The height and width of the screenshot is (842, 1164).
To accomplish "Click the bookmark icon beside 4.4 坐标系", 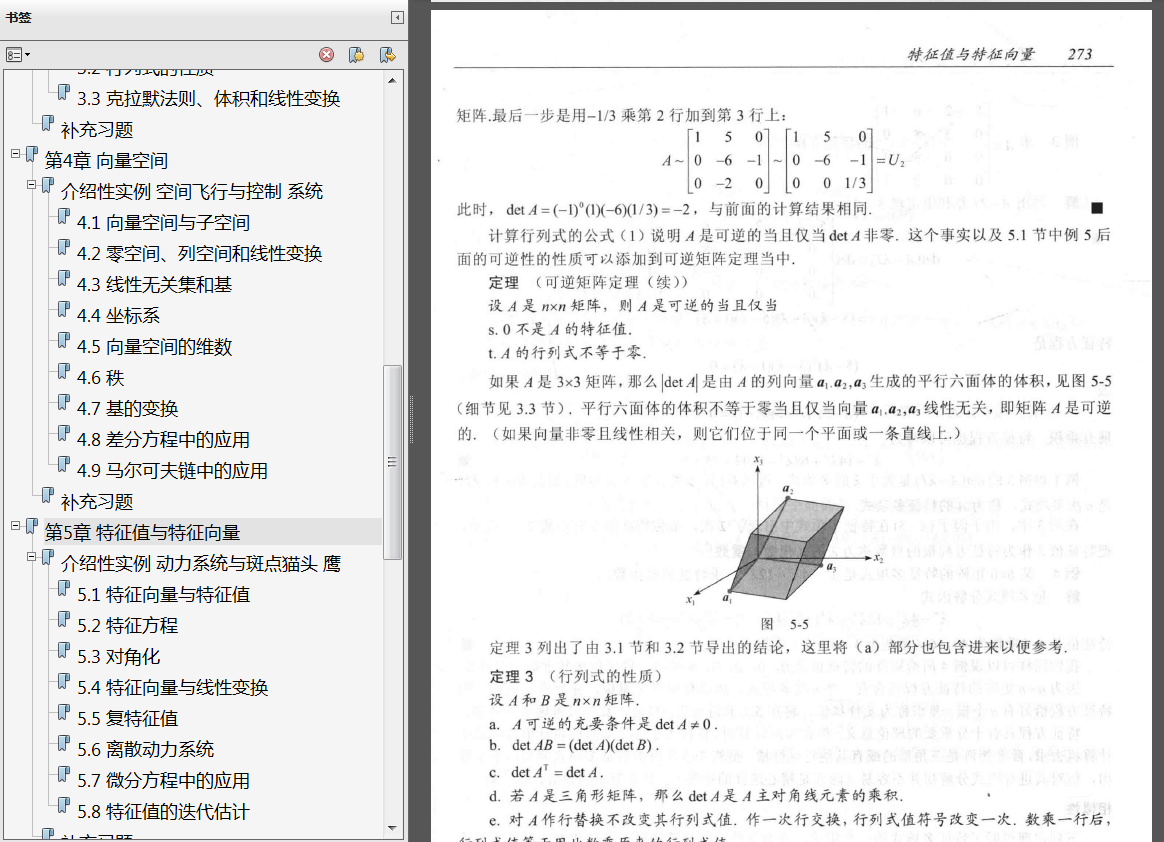I will 64,309.
